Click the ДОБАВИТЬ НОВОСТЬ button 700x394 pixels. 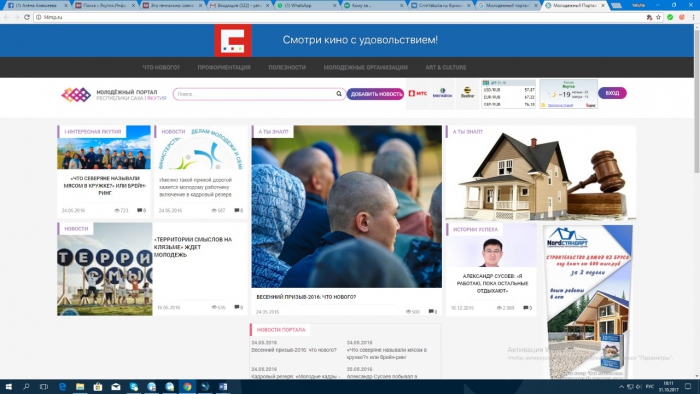(x=376, y=94)
